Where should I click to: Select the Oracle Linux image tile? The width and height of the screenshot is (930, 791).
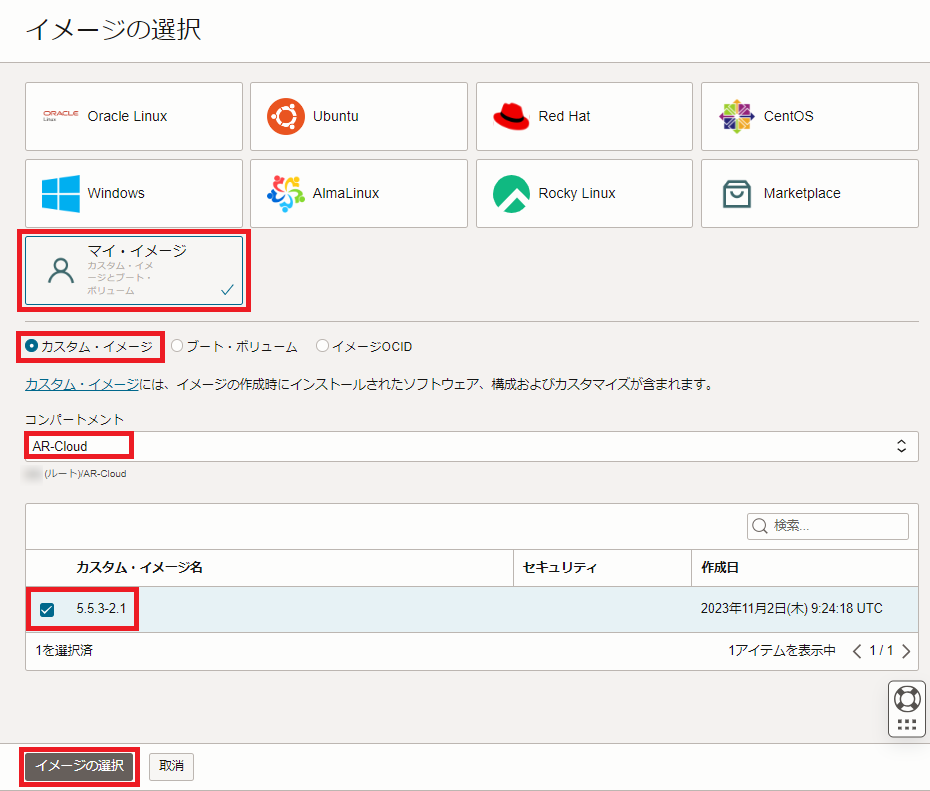(x=134, y=116)
